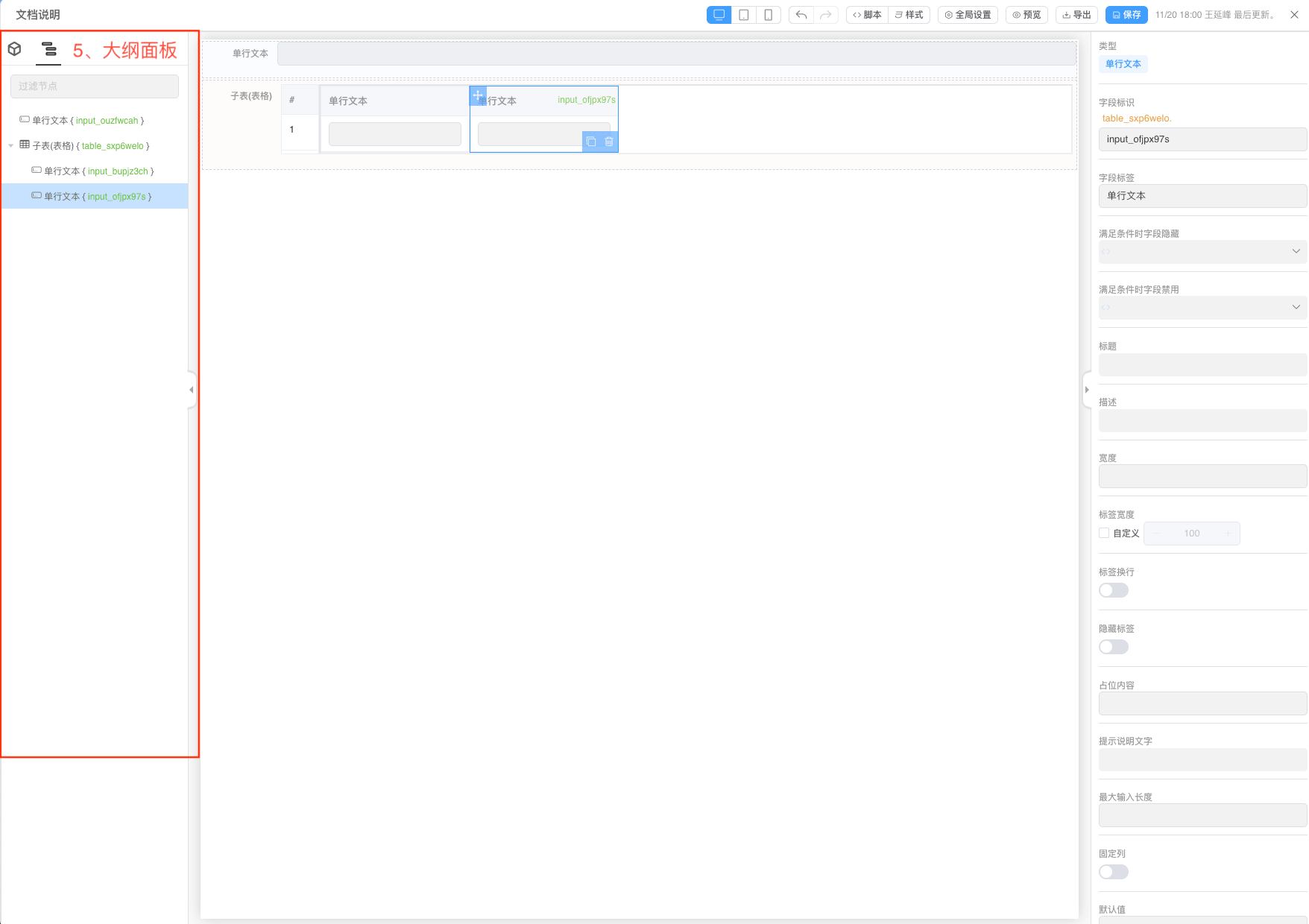Toggle the 标签换行 switch
This screenshot has height=924, width=1309.
click(1113, 590)
